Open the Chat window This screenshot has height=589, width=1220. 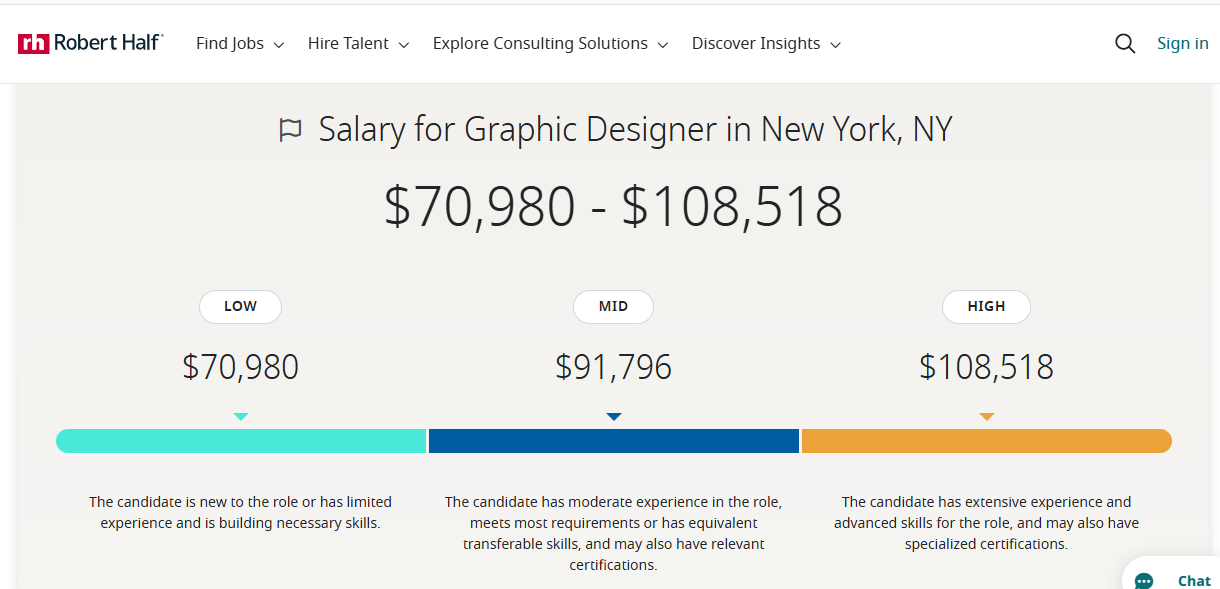[1193, 580]
